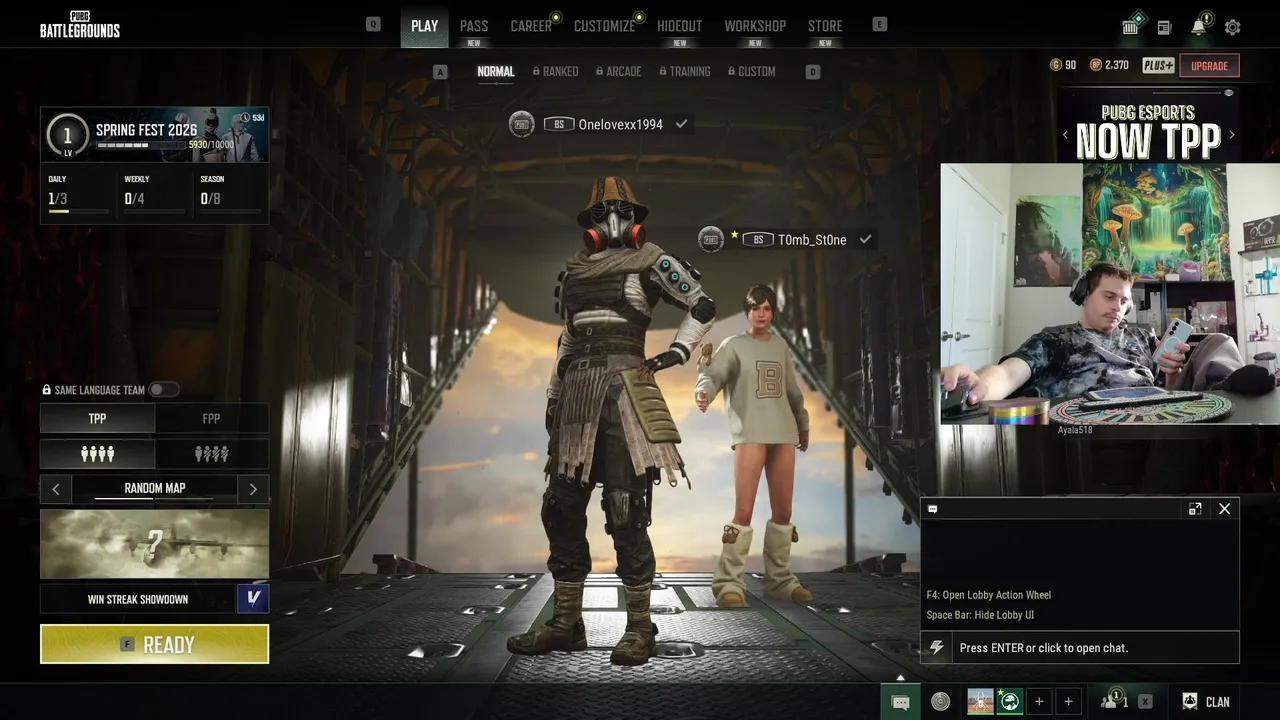Click the G-Coin balance icon
Viewport: 1280px width, 720px height.
(x=1056, y=65)
